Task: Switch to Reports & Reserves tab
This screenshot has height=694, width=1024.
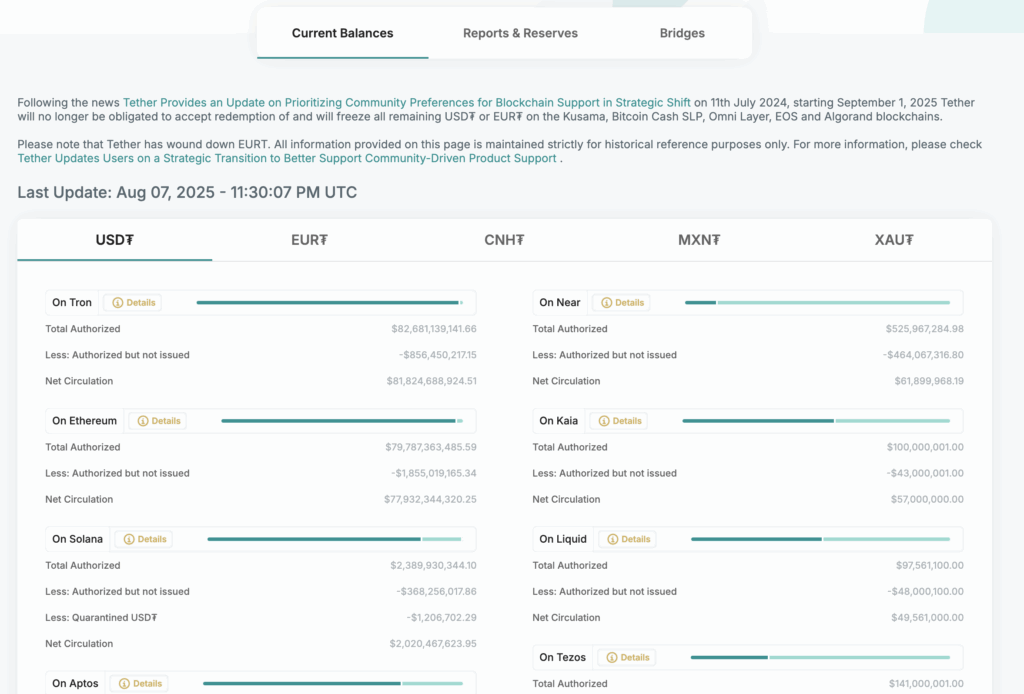Action: pos(520,33)
